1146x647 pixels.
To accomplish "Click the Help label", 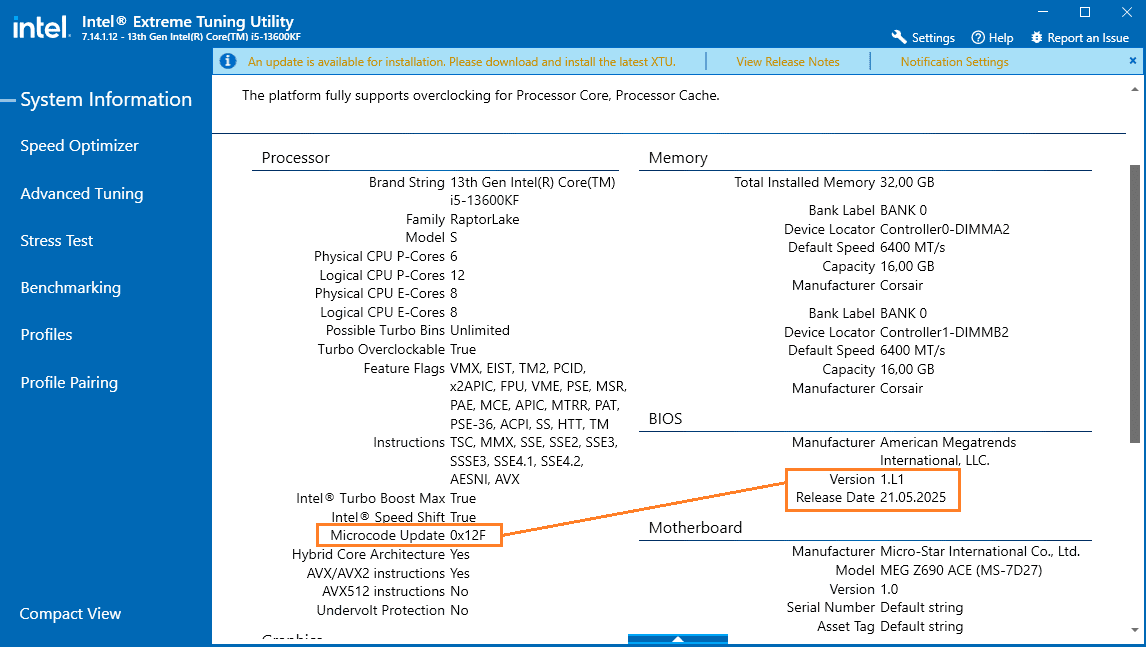I will pyautogui.click(x=1001, y=38).
